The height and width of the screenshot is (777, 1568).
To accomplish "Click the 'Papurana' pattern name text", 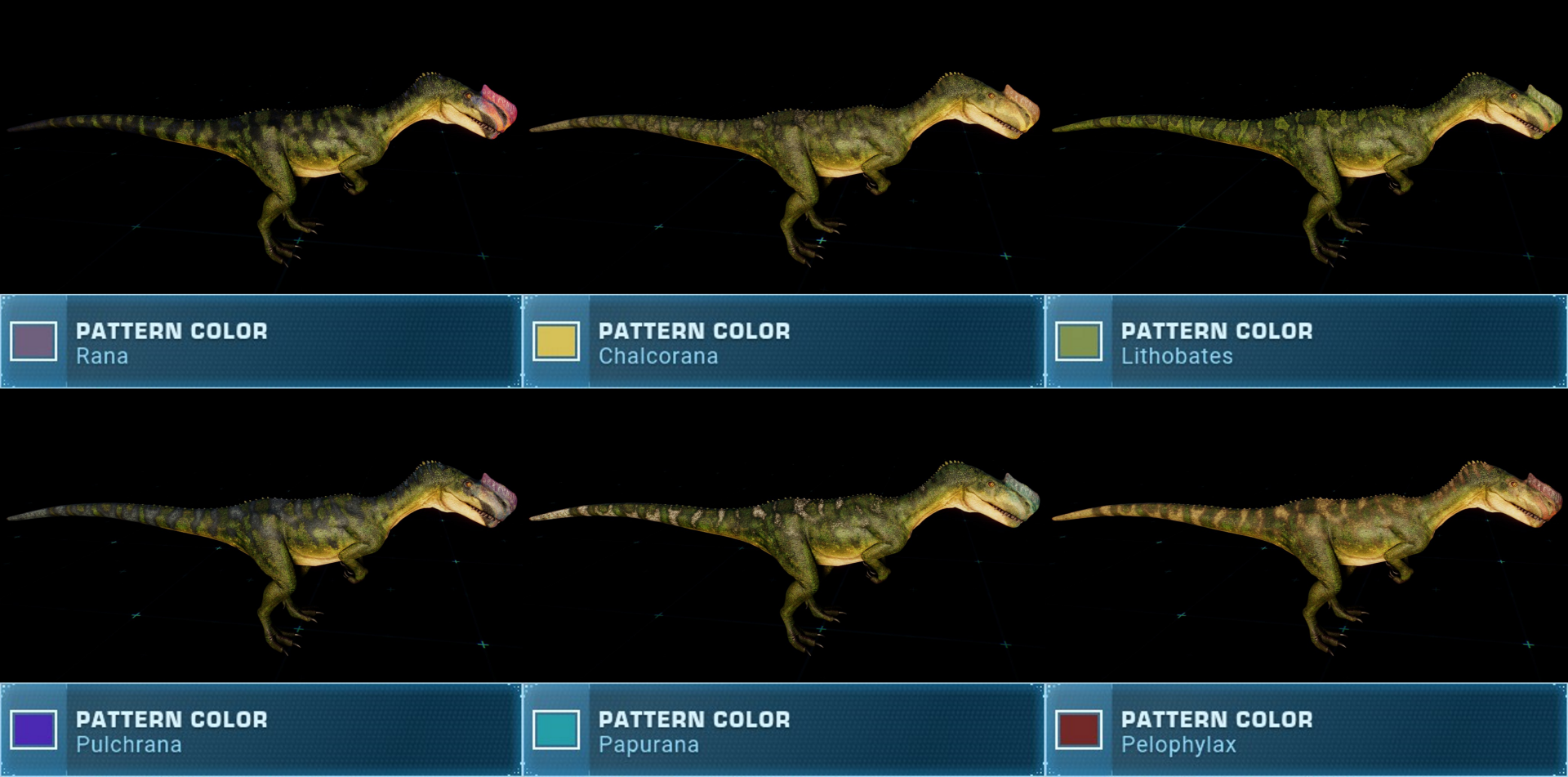I will pyautogui.click(x=649, y=744).
